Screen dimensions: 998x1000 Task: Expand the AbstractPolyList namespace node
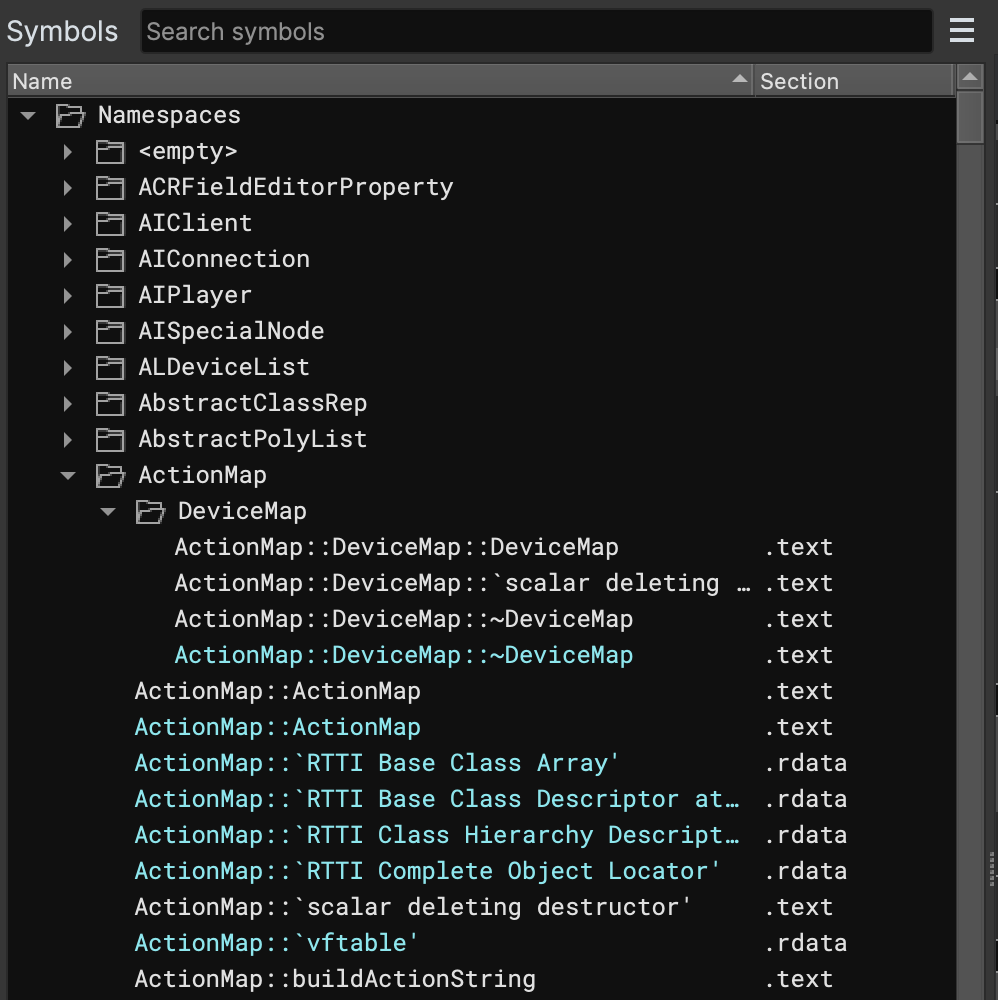(68, 439)
